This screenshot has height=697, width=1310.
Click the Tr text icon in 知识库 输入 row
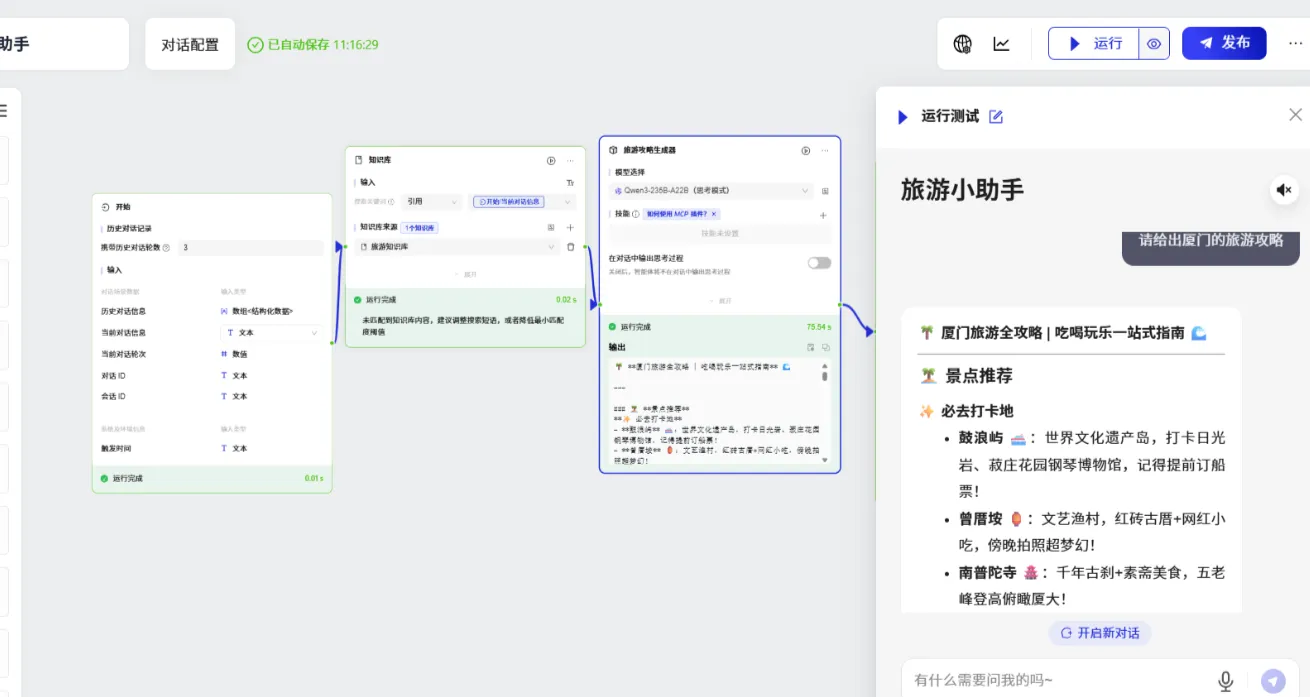point(571,183)
